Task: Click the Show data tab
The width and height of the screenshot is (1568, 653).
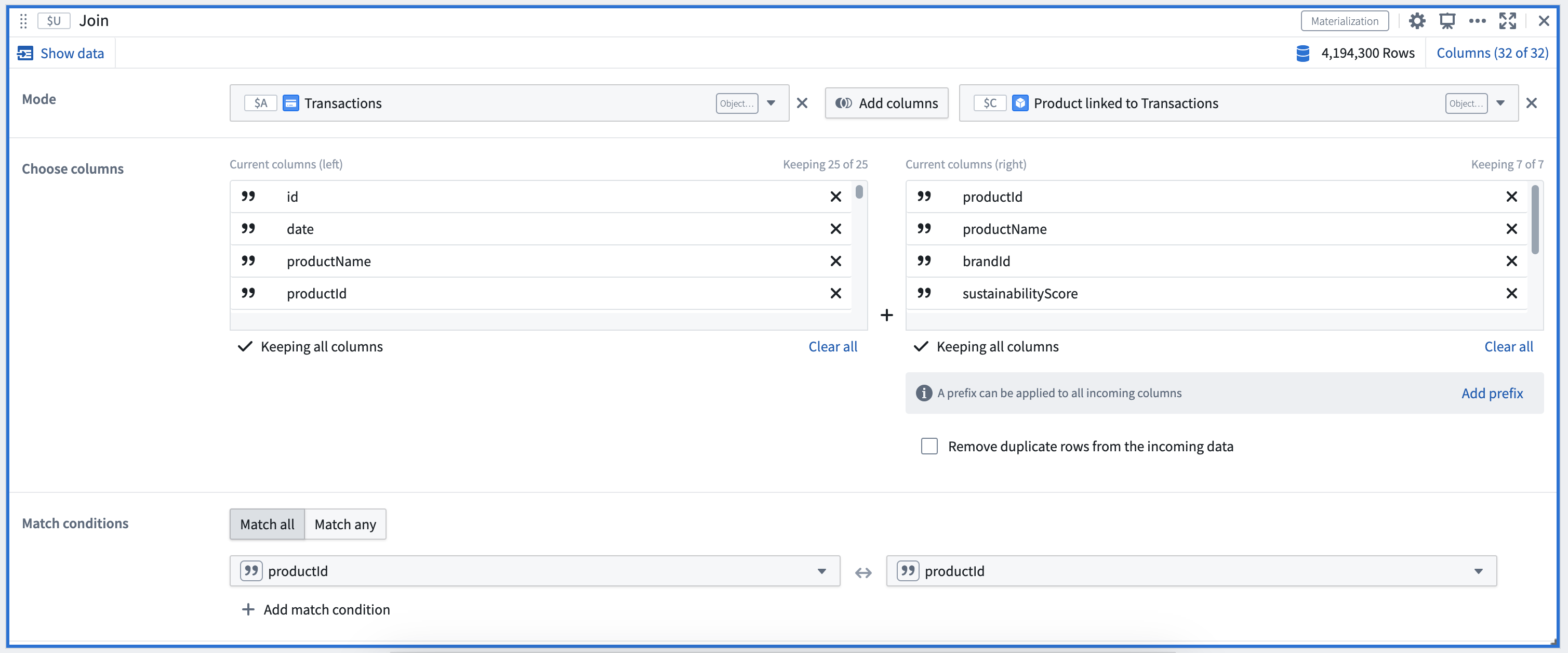Action: click(61, 53)
